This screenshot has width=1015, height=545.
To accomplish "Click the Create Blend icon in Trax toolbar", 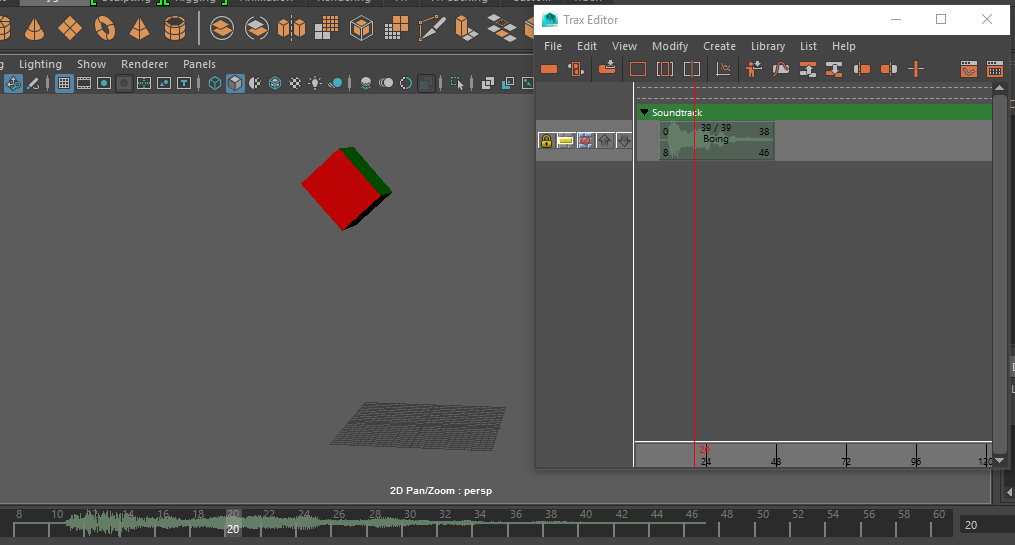I will pos(575,69).
